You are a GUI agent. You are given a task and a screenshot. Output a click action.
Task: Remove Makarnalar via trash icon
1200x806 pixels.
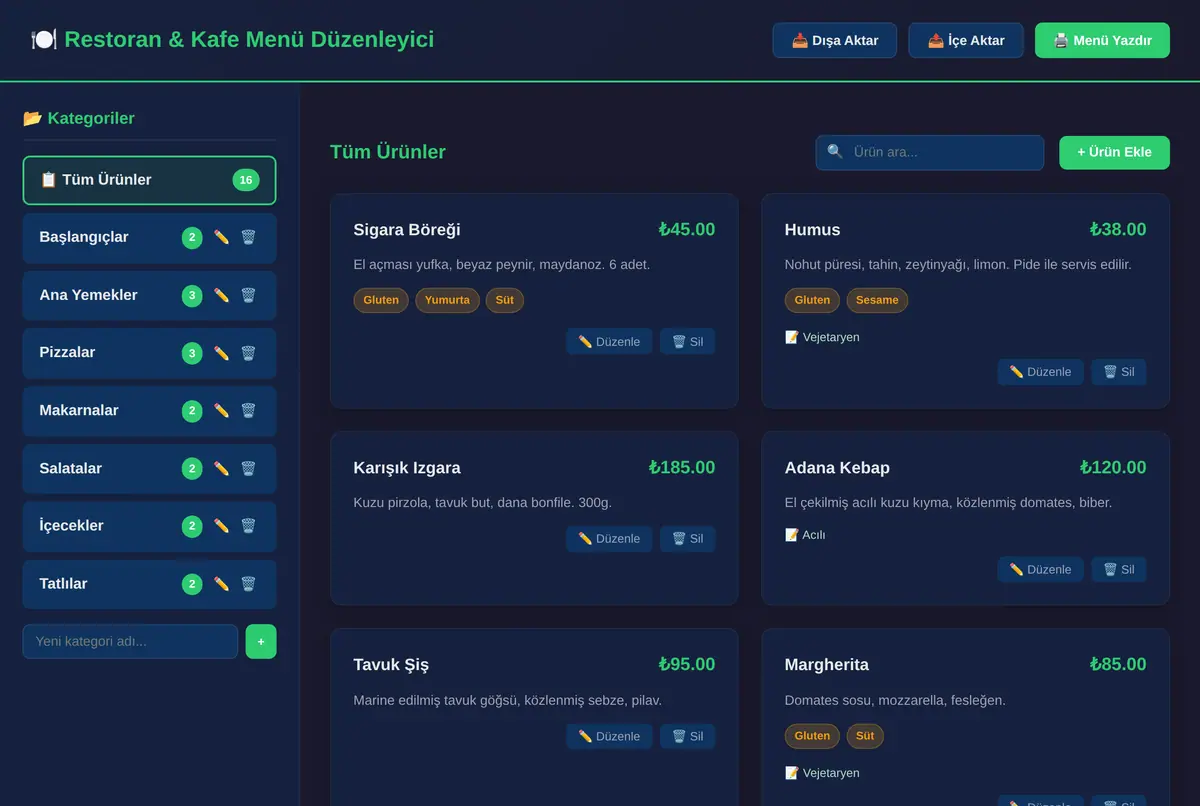click(248, 411)
